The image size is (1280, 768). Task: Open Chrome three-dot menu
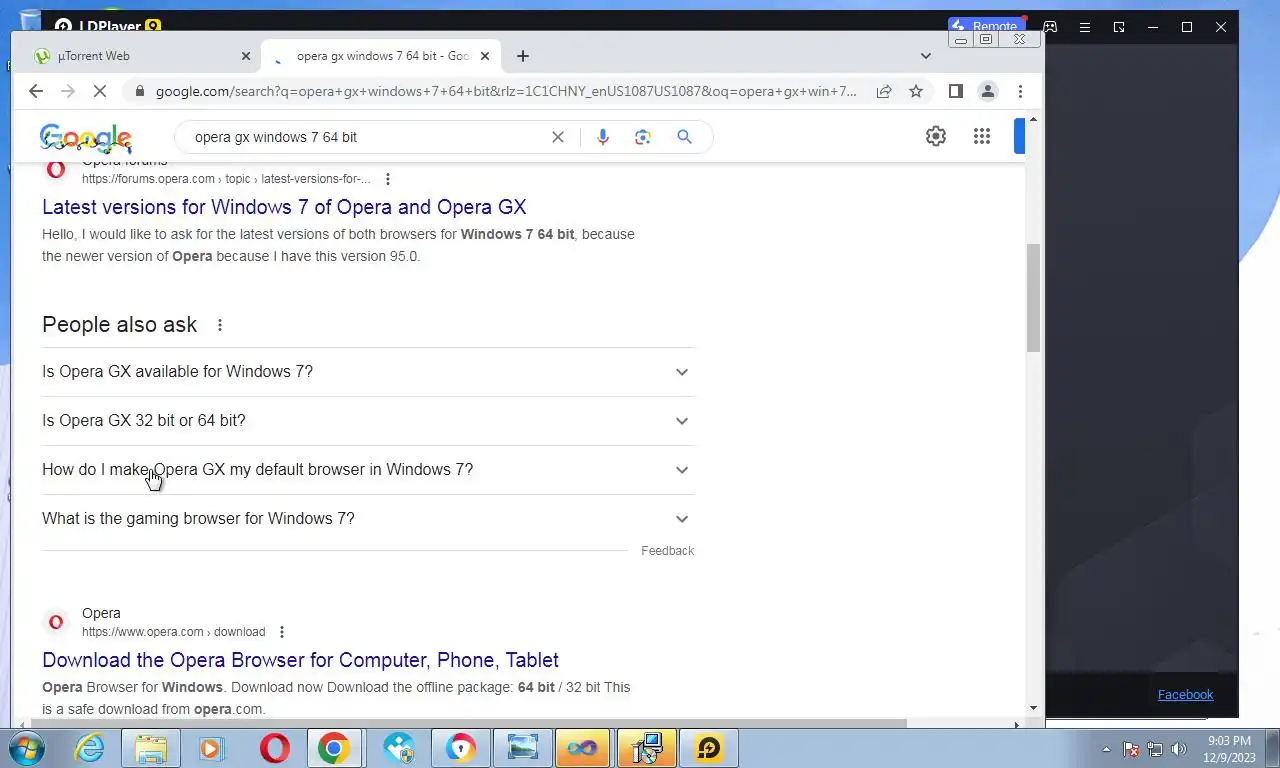click(1020, 91)
